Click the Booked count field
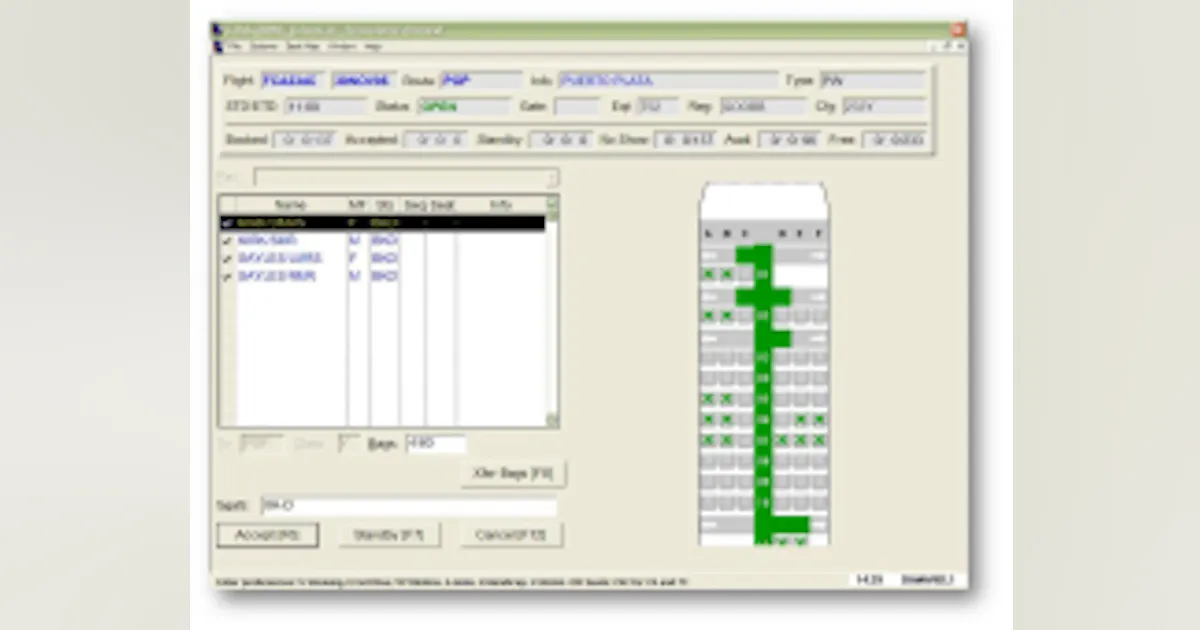The image size is (1200, 630). click(x=305, y=140)
